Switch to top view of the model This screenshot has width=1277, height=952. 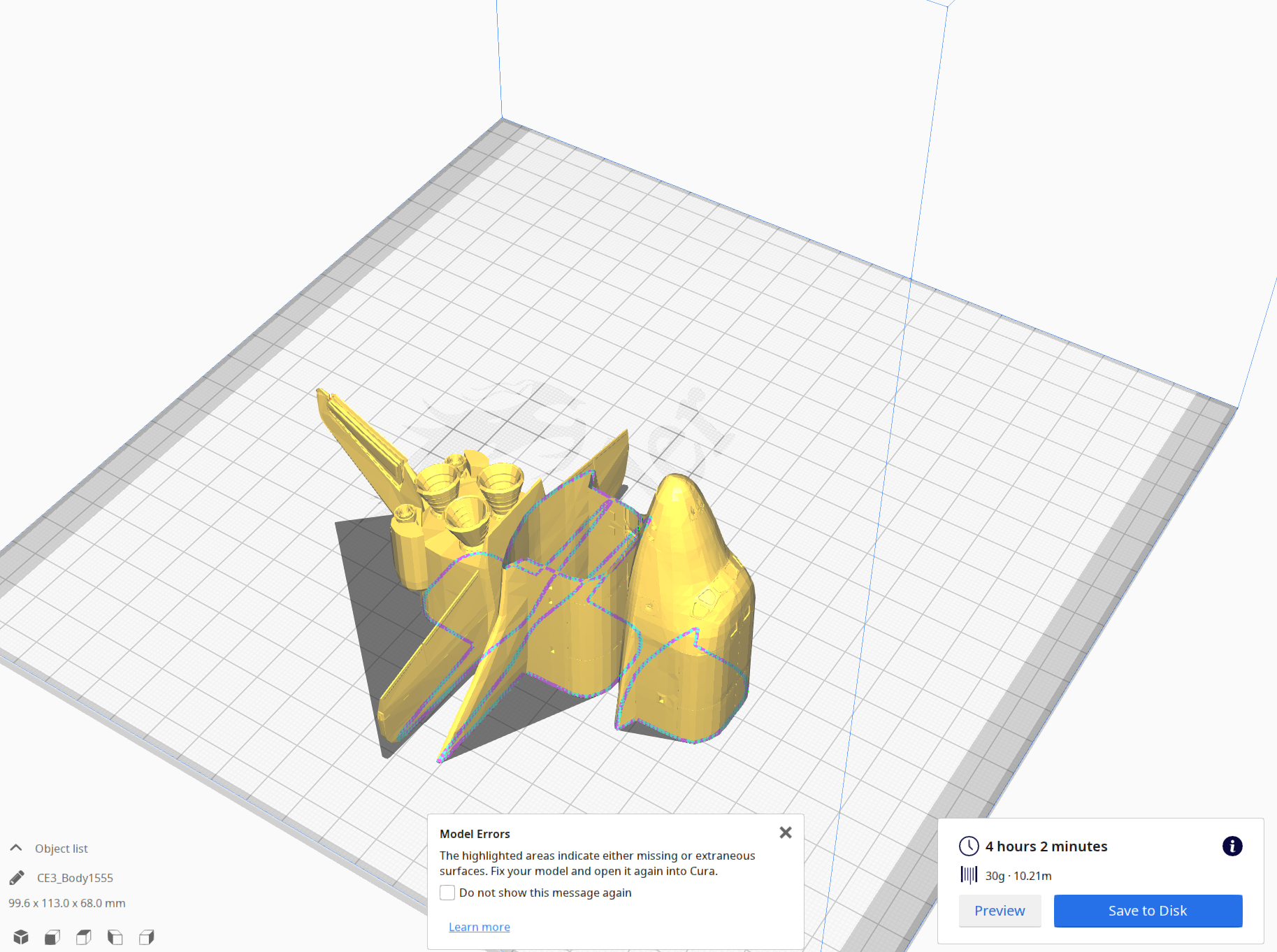tap(83, 937)
